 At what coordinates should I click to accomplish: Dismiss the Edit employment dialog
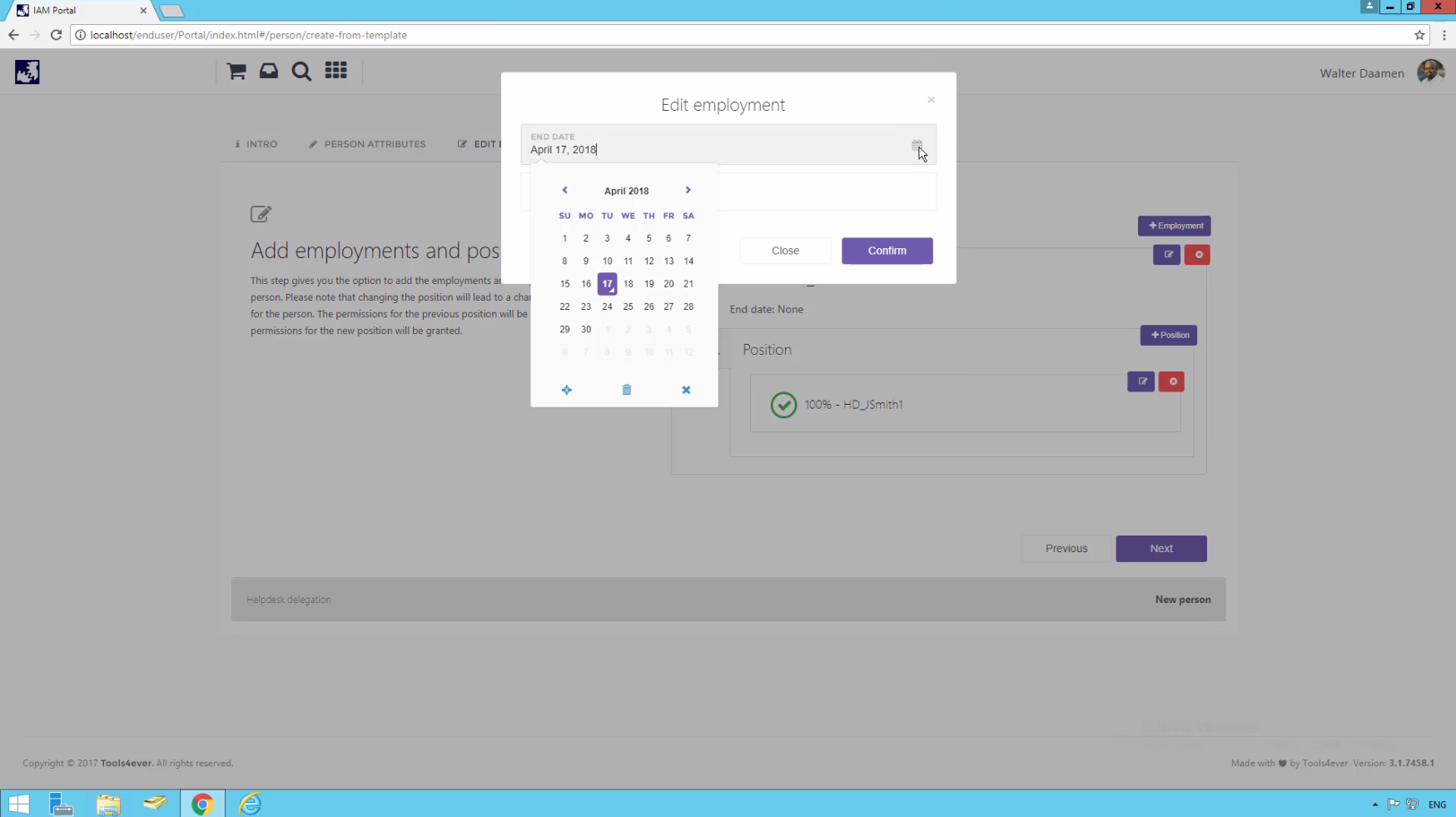pos(931,100)
